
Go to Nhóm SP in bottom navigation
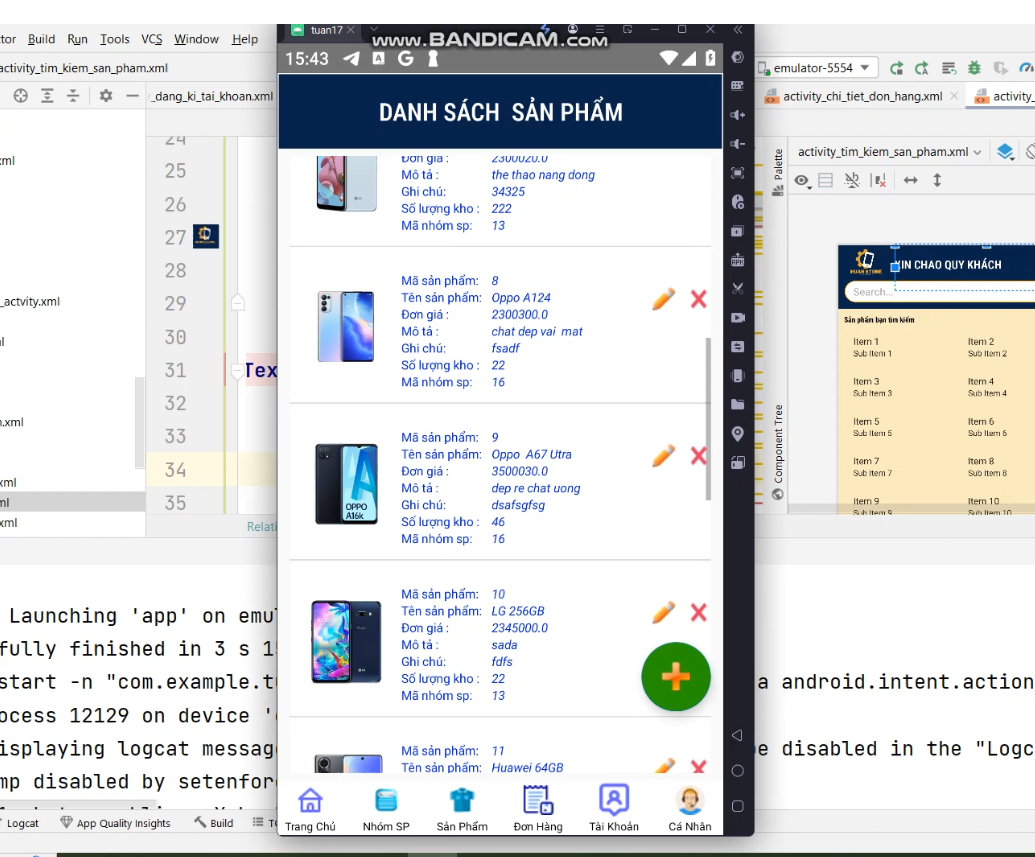point(386,809)
